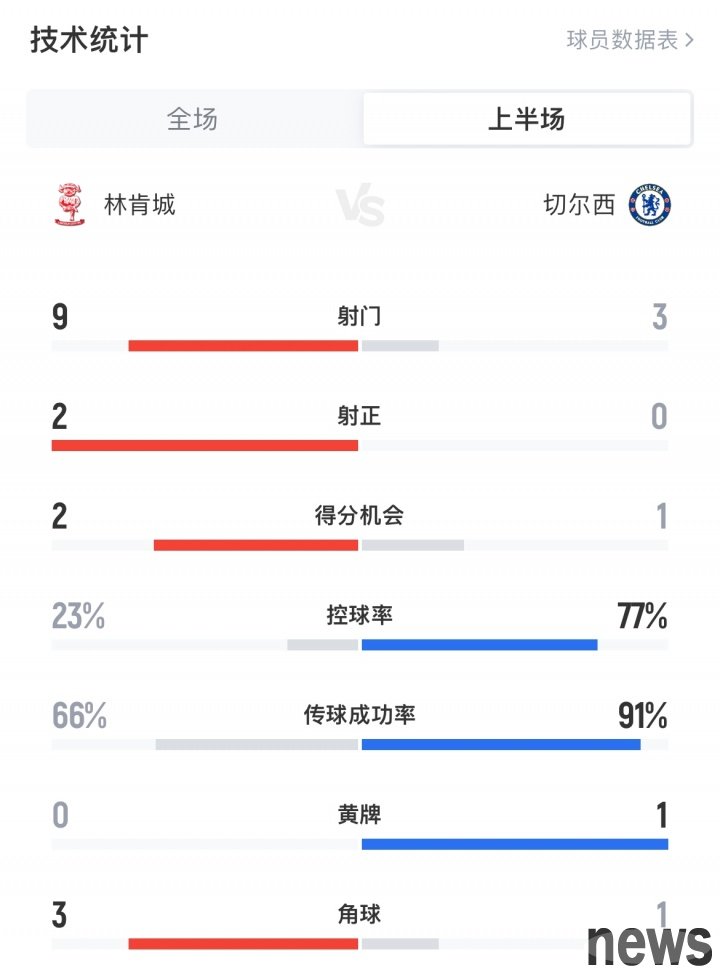
Task: Click the blue 黄牌 yellow card bar
Action: pyautogui.click(x=515, y=844)
